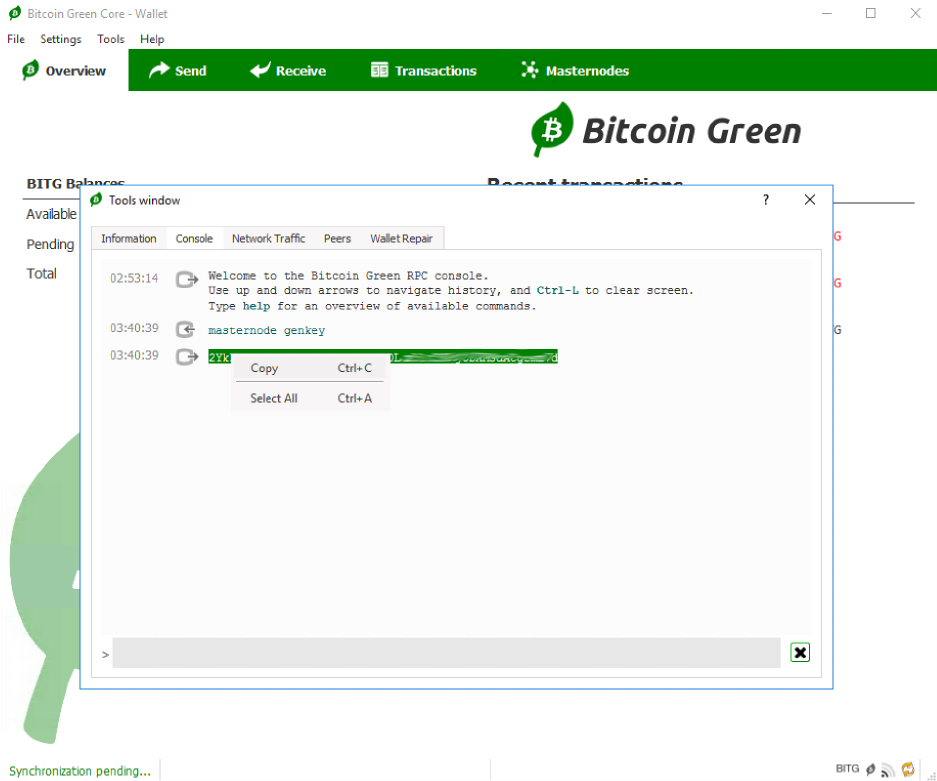Click the Bitcoin Green logo on overview
This screenshot has width=937, height=781.
tap(666, 130)
